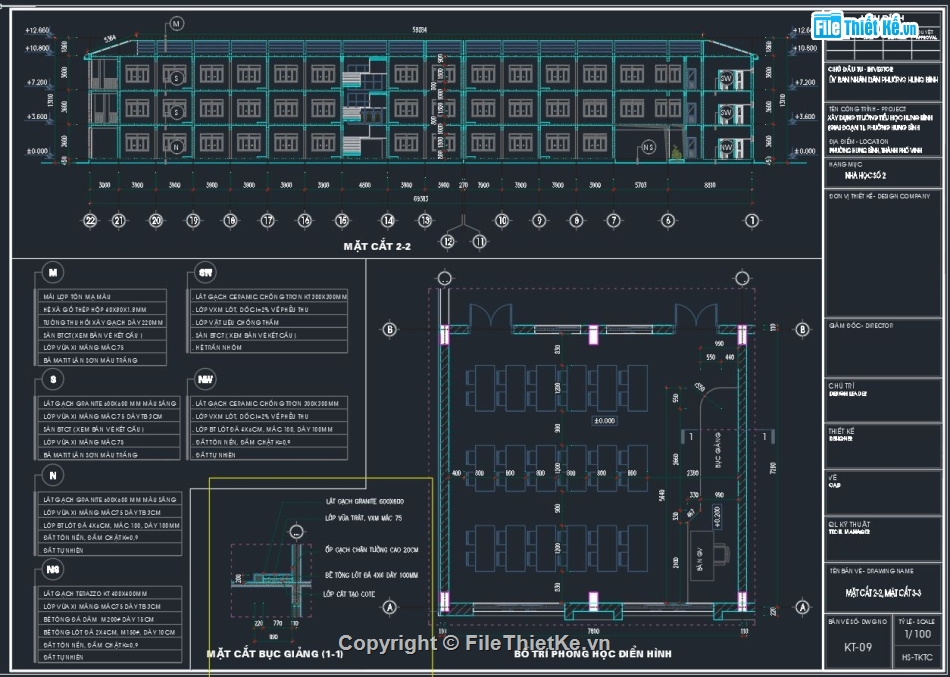Image resolution: width=950 pixels, height=677 pixels.
Task: Select the grid bubble numbered 22
Action: (x=90, y=221)
